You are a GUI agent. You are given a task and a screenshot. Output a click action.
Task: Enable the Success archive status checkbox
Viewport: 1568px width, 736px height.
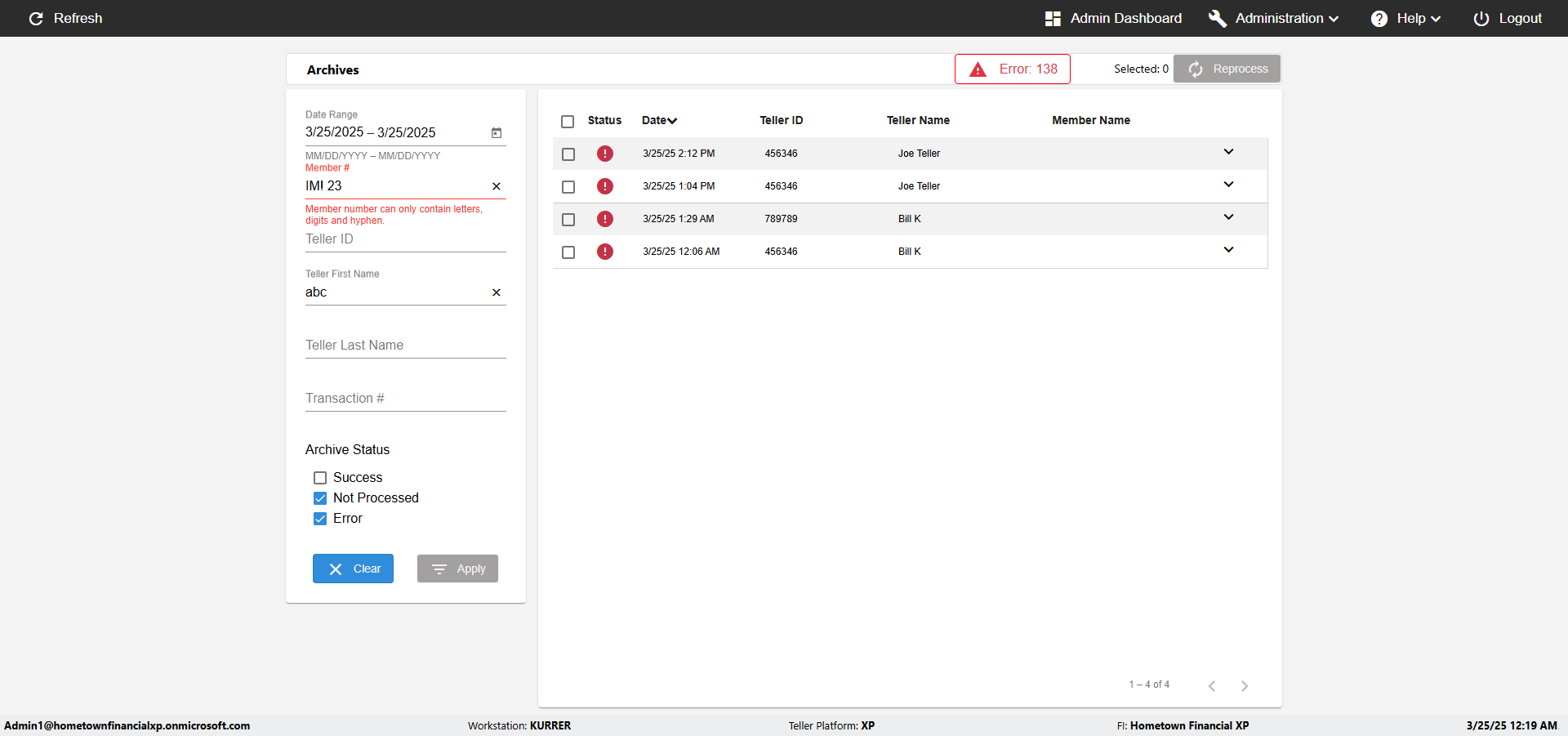click(320, 478)
